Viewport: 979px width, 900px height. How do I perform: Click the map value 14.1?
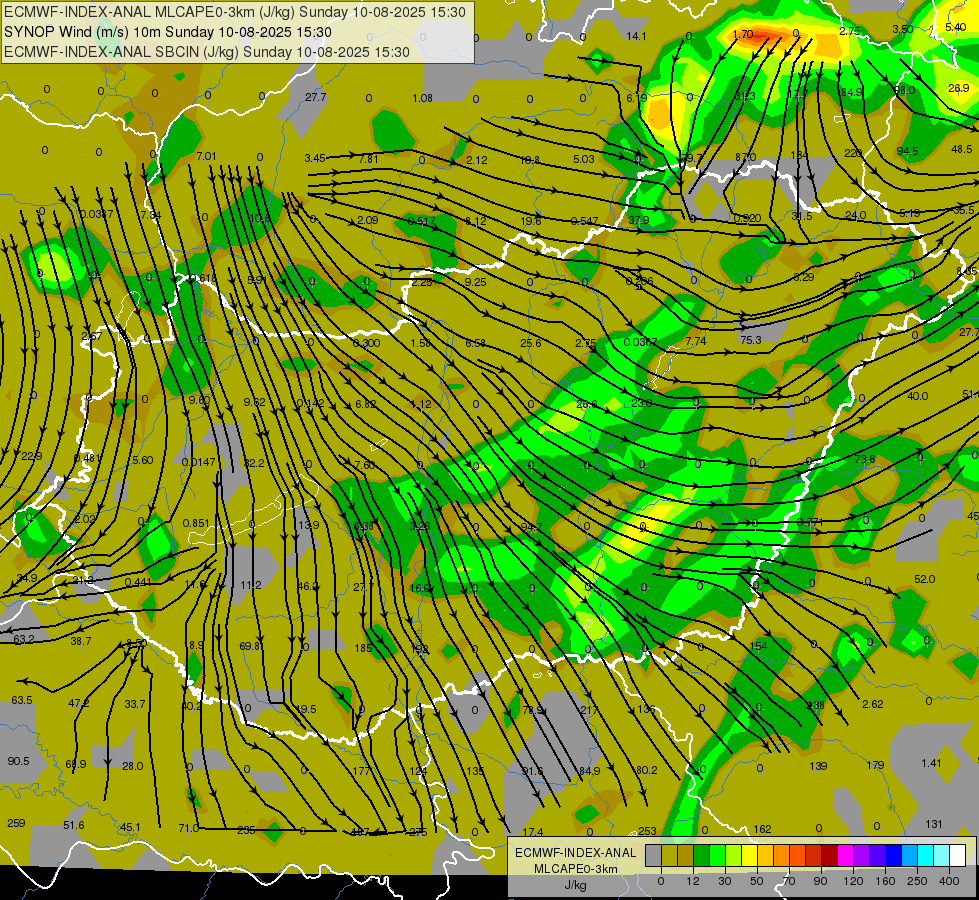(x=636, y=36)
